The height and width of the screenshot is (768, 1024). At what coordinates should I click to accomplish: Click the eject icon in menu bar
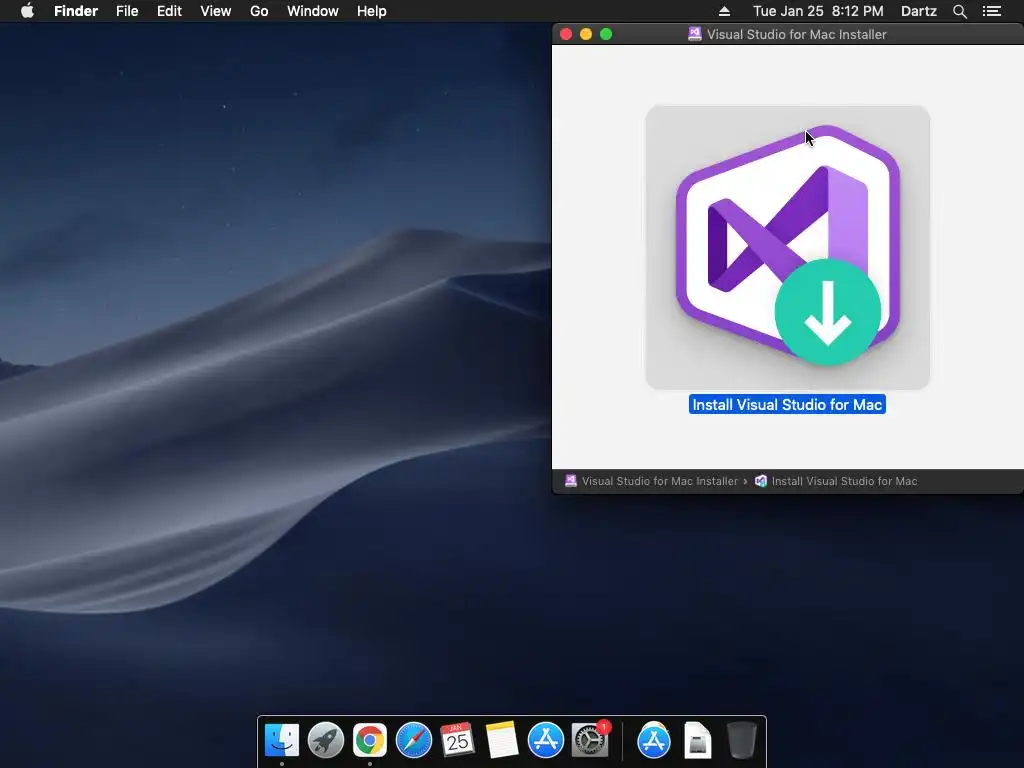coord(724,11)
